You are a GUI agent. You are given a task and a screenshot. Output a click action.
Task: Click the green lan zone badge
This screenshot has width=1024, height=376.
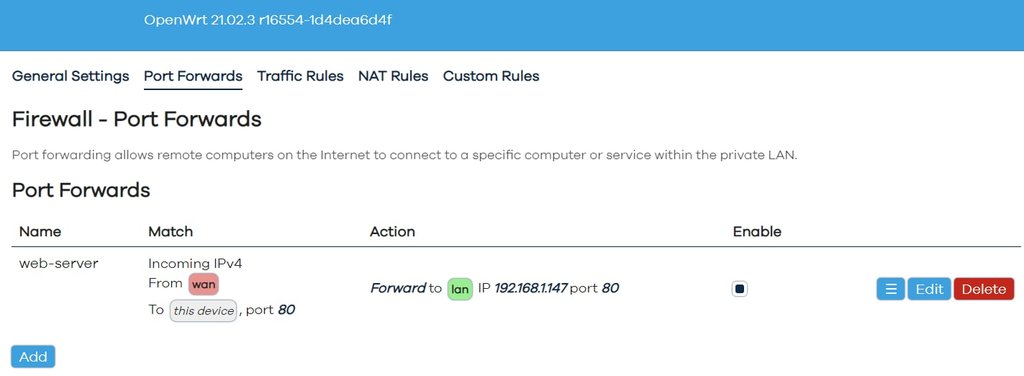460,289
